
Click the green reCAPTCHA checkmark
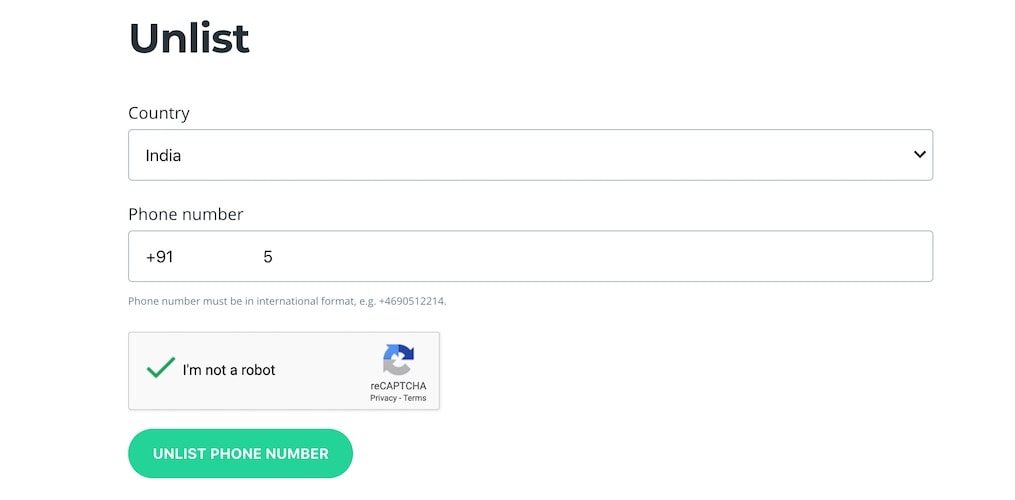pos(160,368)
